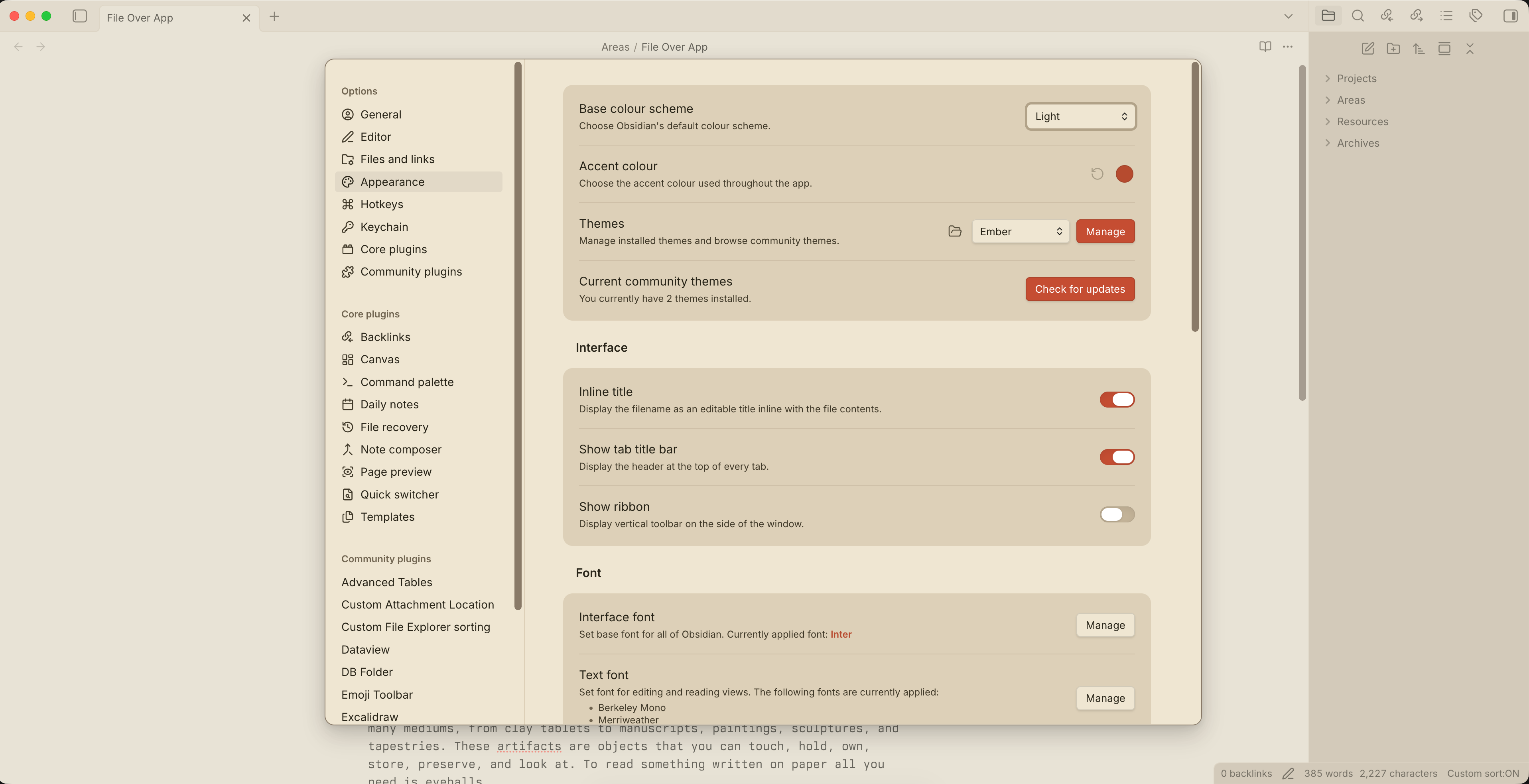
Task: Open the outgoing links panel icon
Action: tap(1417, 16)
